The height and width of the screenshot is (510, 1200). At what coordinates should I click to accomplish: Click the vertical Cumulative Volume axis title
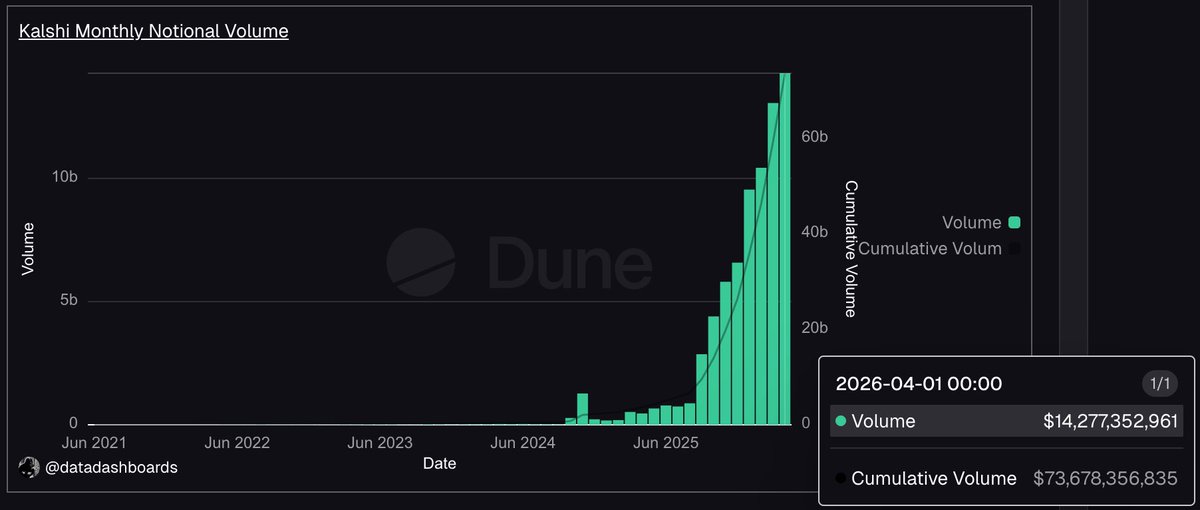coord(852,249)
